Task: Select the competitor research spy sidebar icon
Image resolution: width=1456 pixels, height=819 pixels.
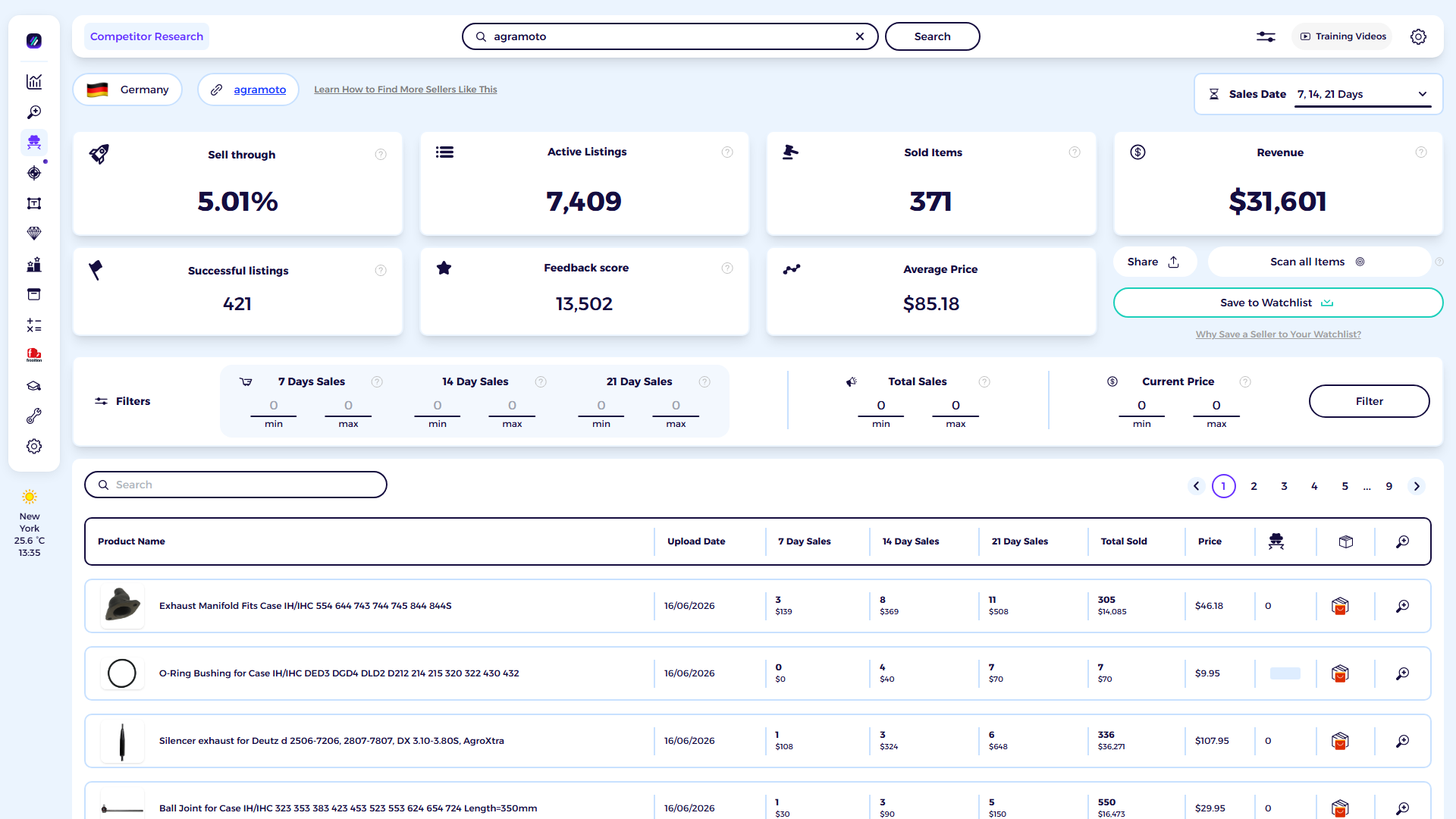Action: (34, 143)
